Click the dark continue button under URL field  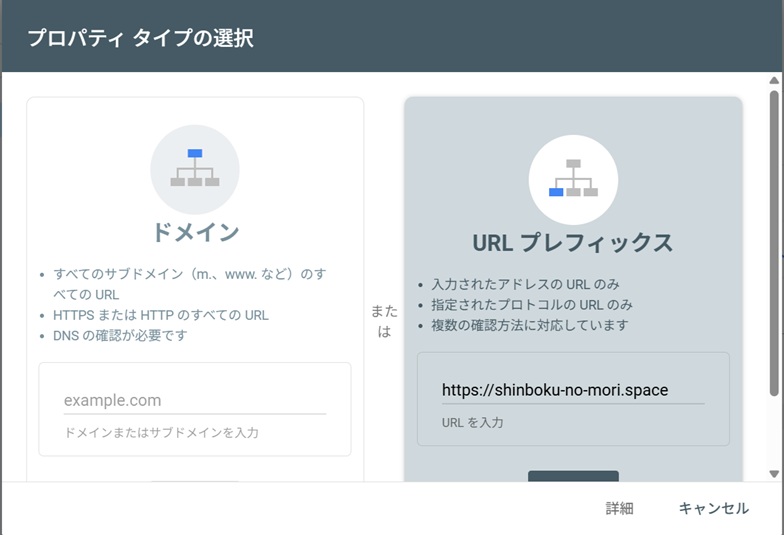[573, 477]
